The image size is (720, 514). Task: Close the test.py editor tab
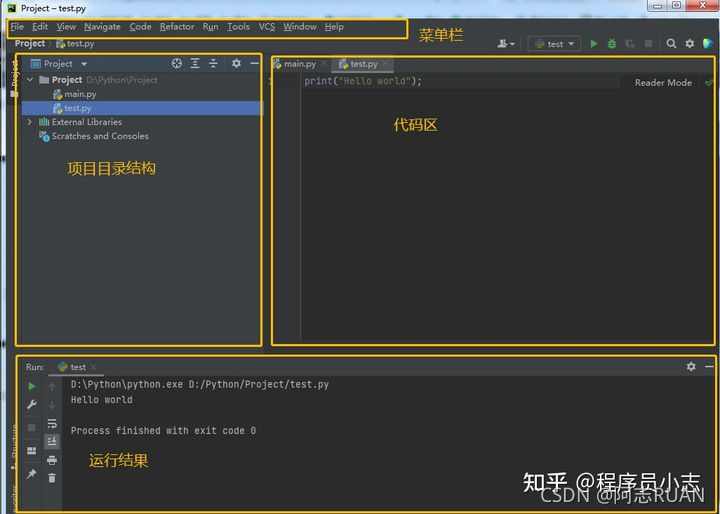[385, 63]
